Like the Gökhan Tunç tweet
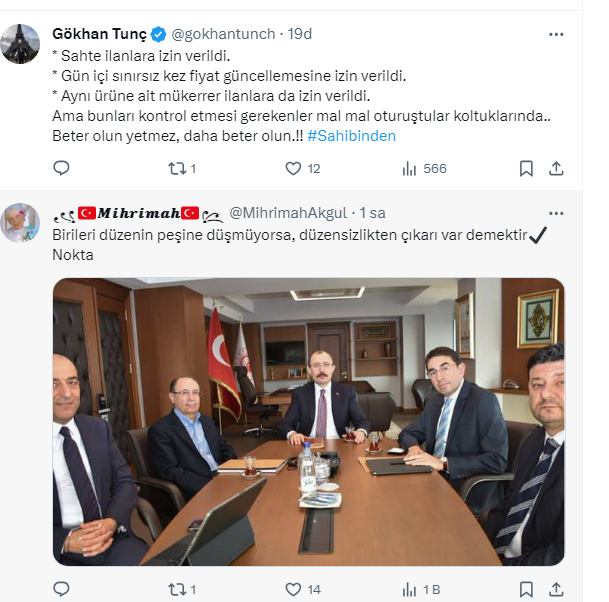This screenshot has width=609, height=602. tap(303, 169)
